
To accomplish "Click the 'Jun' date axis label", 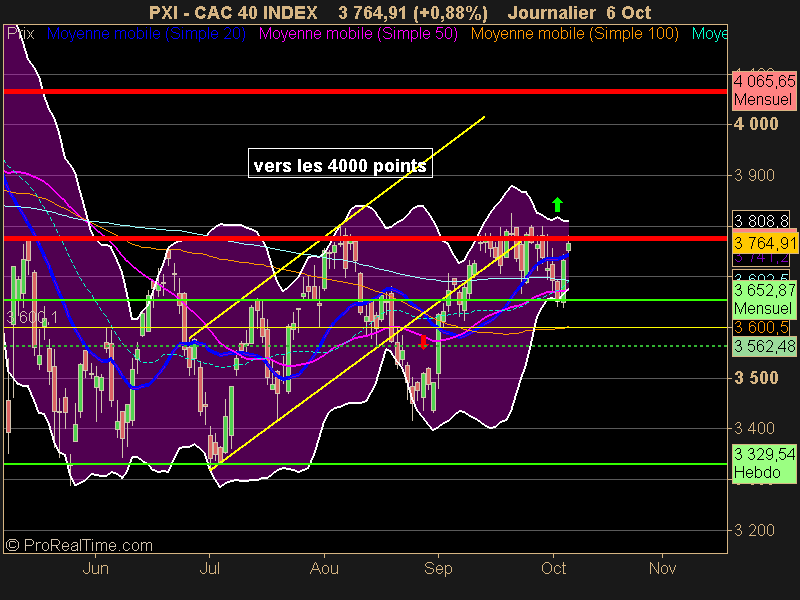I will pyautogui.click(x=95, y=568).
